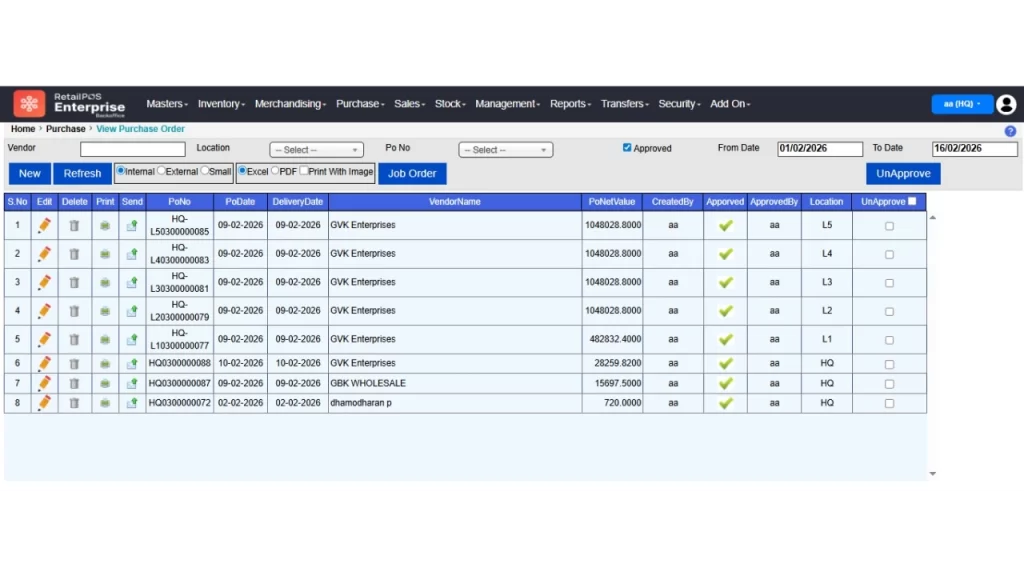The height and width of the screenshot is (576, 1024).
Task: Edit PO HQ0300000088 using the pencil icon
Action: (44, 363)
